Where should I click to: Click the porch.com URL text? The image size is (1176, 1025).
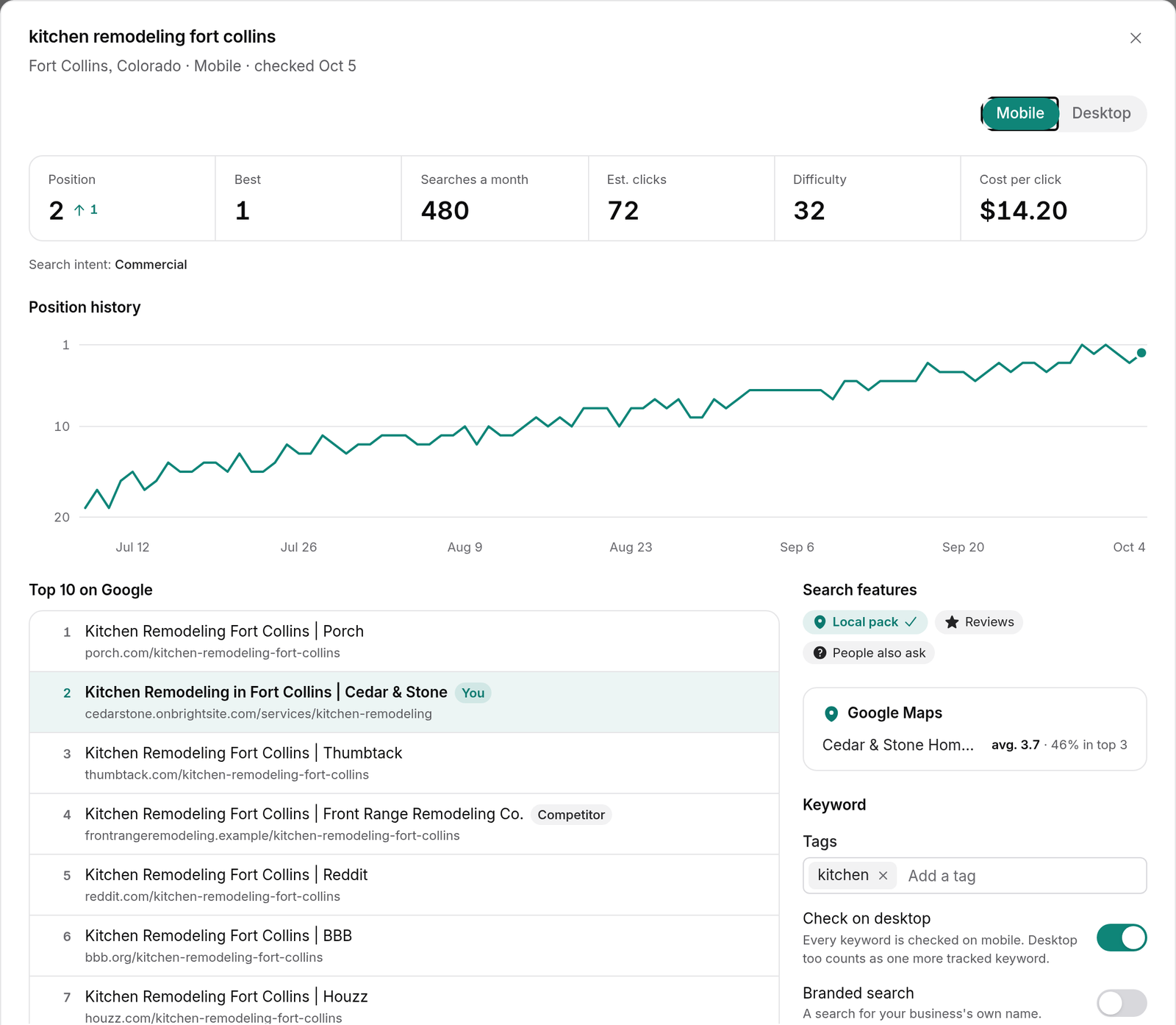[212, 653]
